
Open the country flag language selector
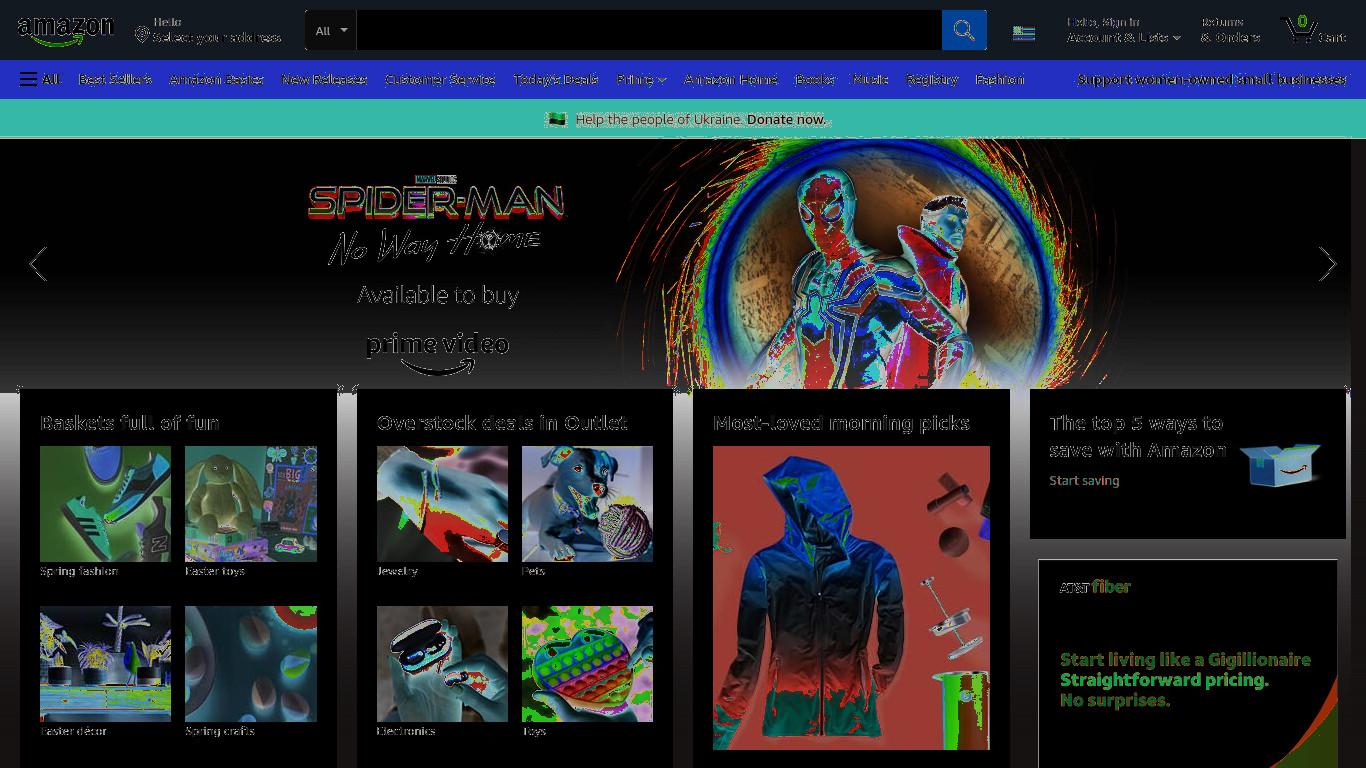(x=1024, y=33)
